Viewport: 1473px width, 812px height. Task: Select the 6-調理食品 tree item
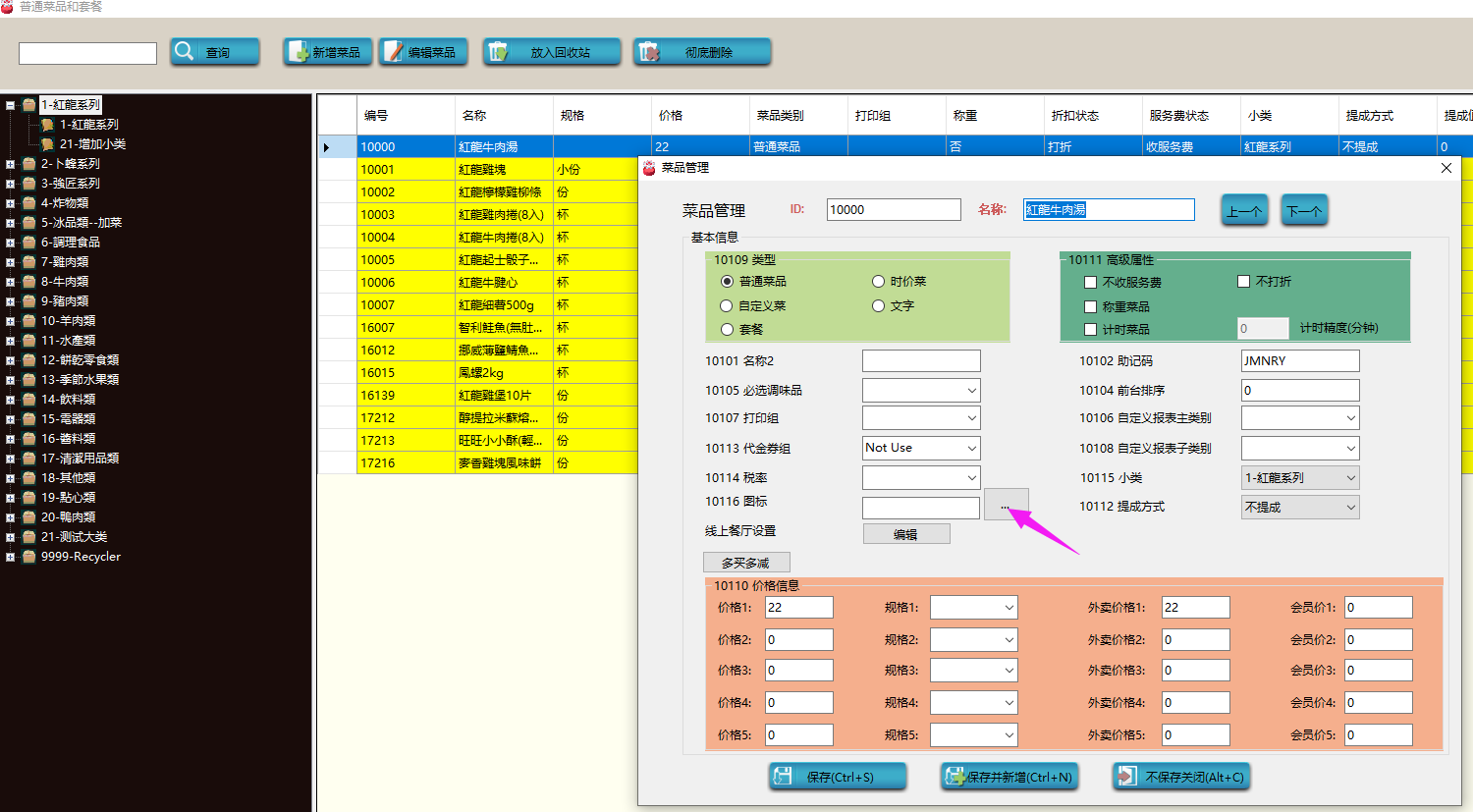tap(70, 243)
